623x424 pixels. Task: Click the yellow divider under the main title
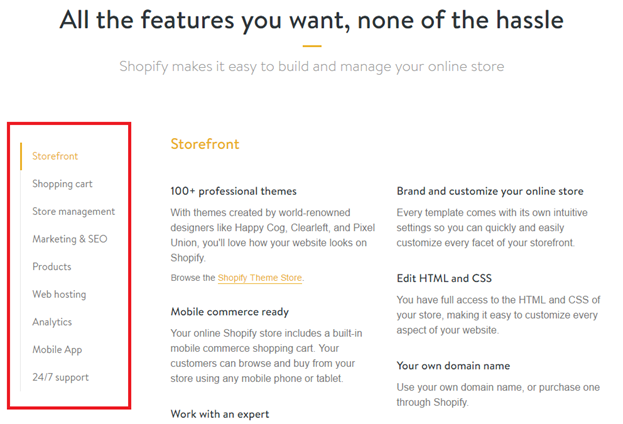[x=312, y=46]
